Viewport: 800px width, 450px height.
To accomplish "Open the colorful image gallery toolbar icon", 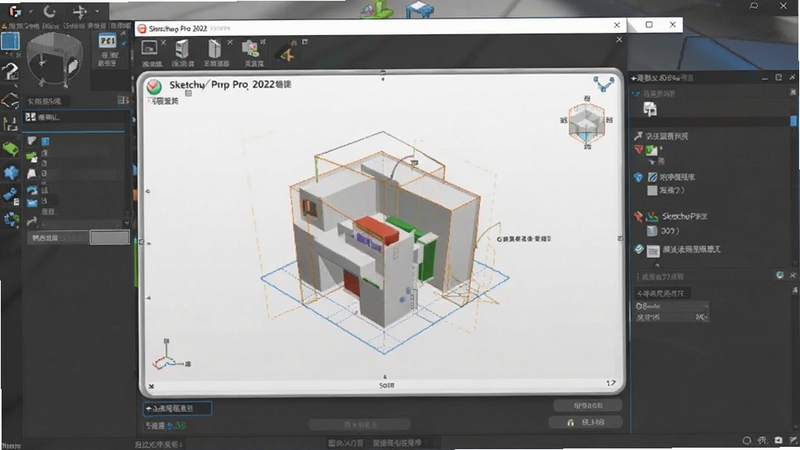I will coord(251,48).
